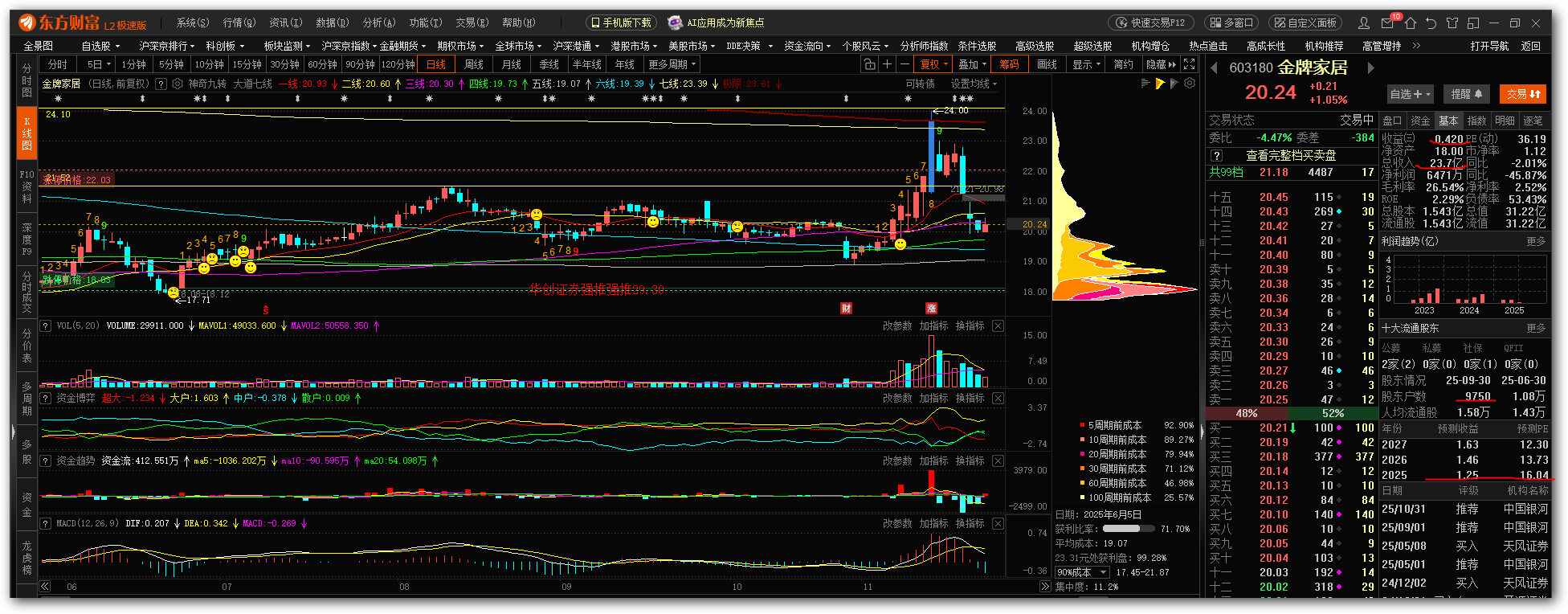Zoom in chart with plus icon
1568x614 pixels.
tap(887, 64)
